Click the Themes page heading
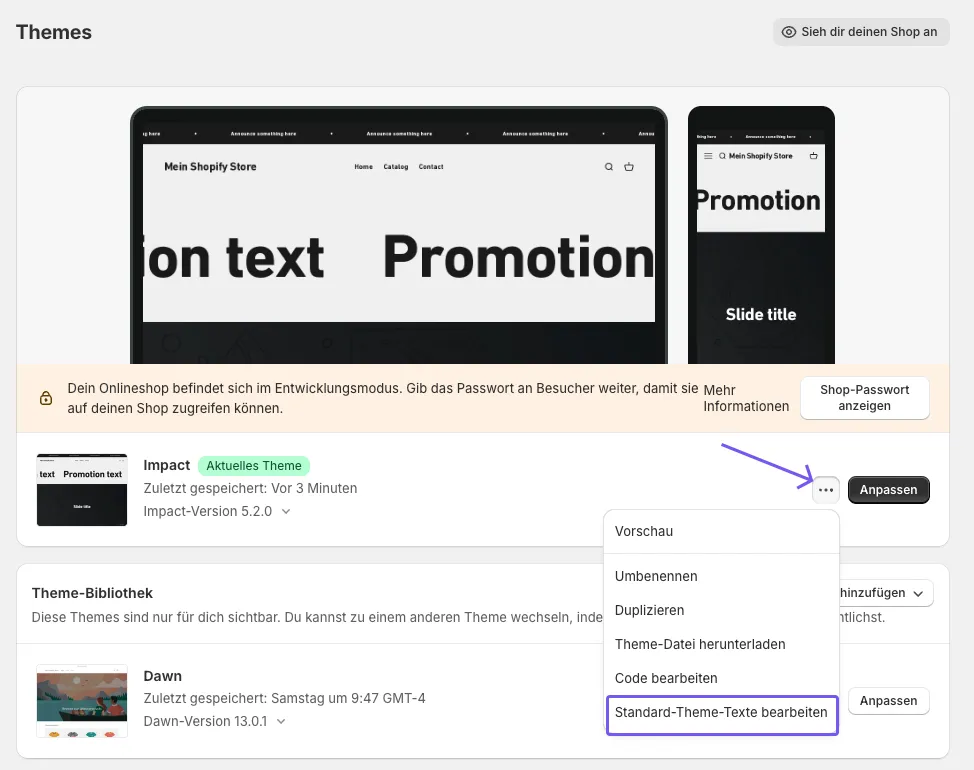This screenshot has width=974, height=770. tap(54, 32)
